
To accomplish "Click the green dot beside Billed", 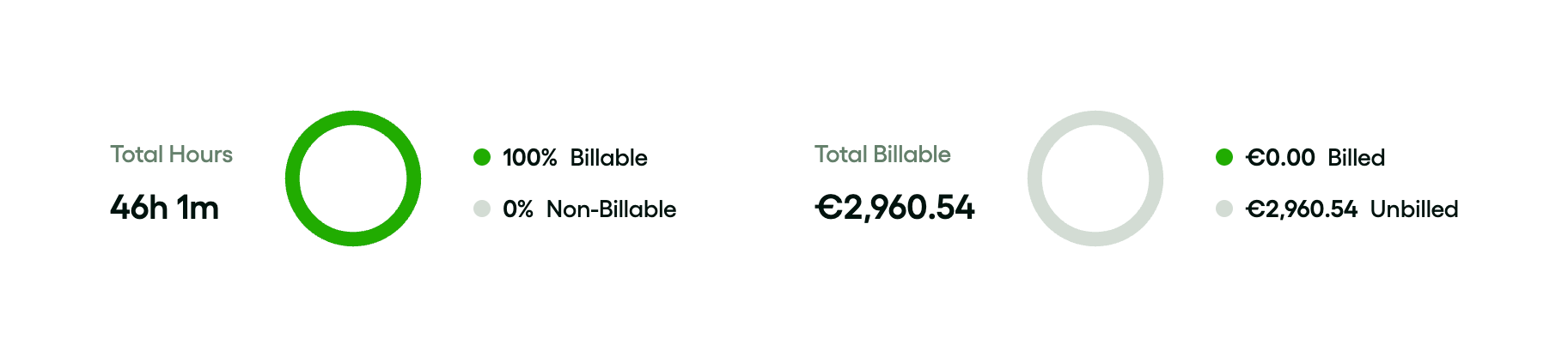I will [1224, 157].
